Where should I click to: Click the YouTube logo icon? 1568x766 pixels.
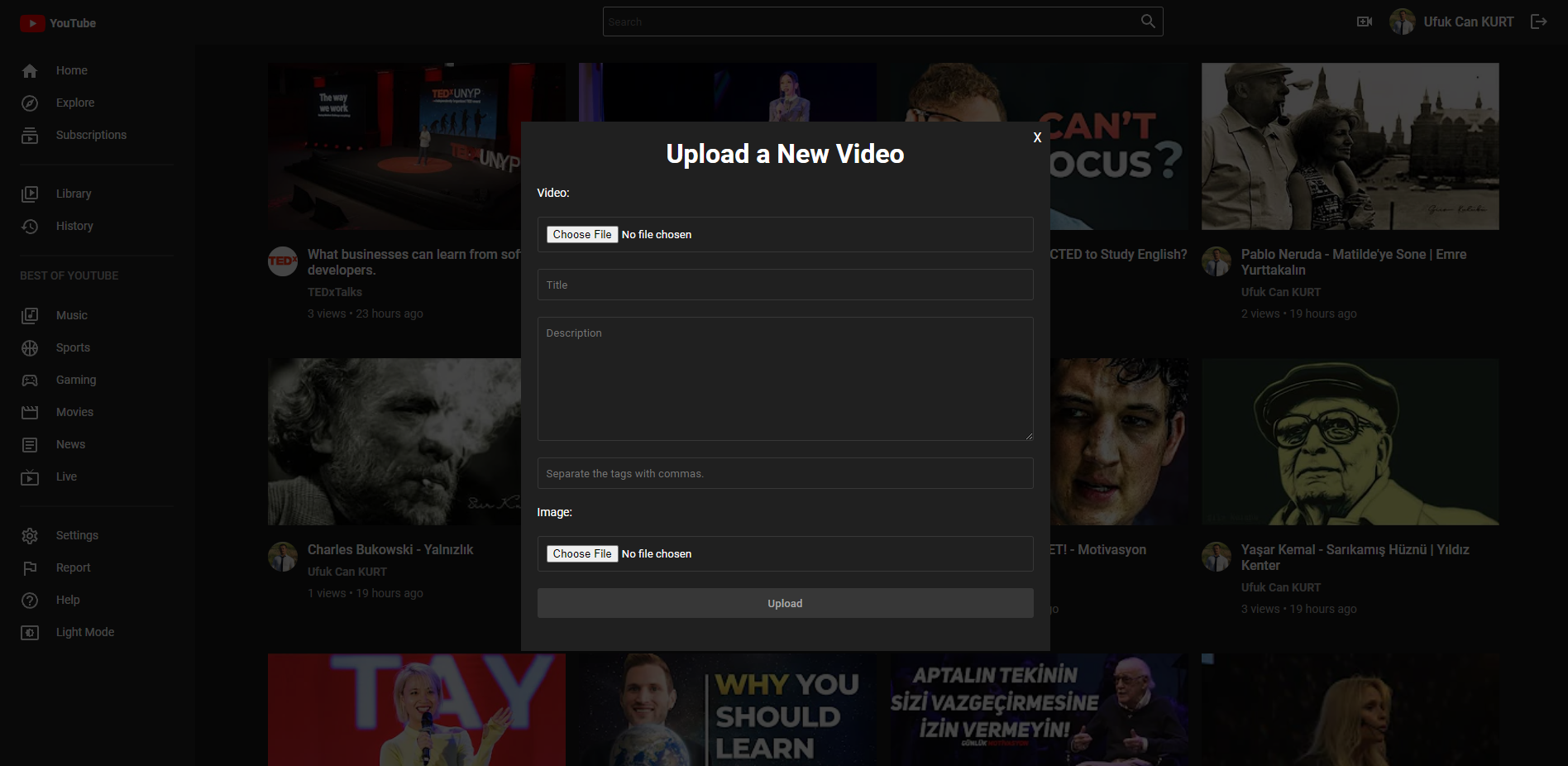tap(32, 23)
